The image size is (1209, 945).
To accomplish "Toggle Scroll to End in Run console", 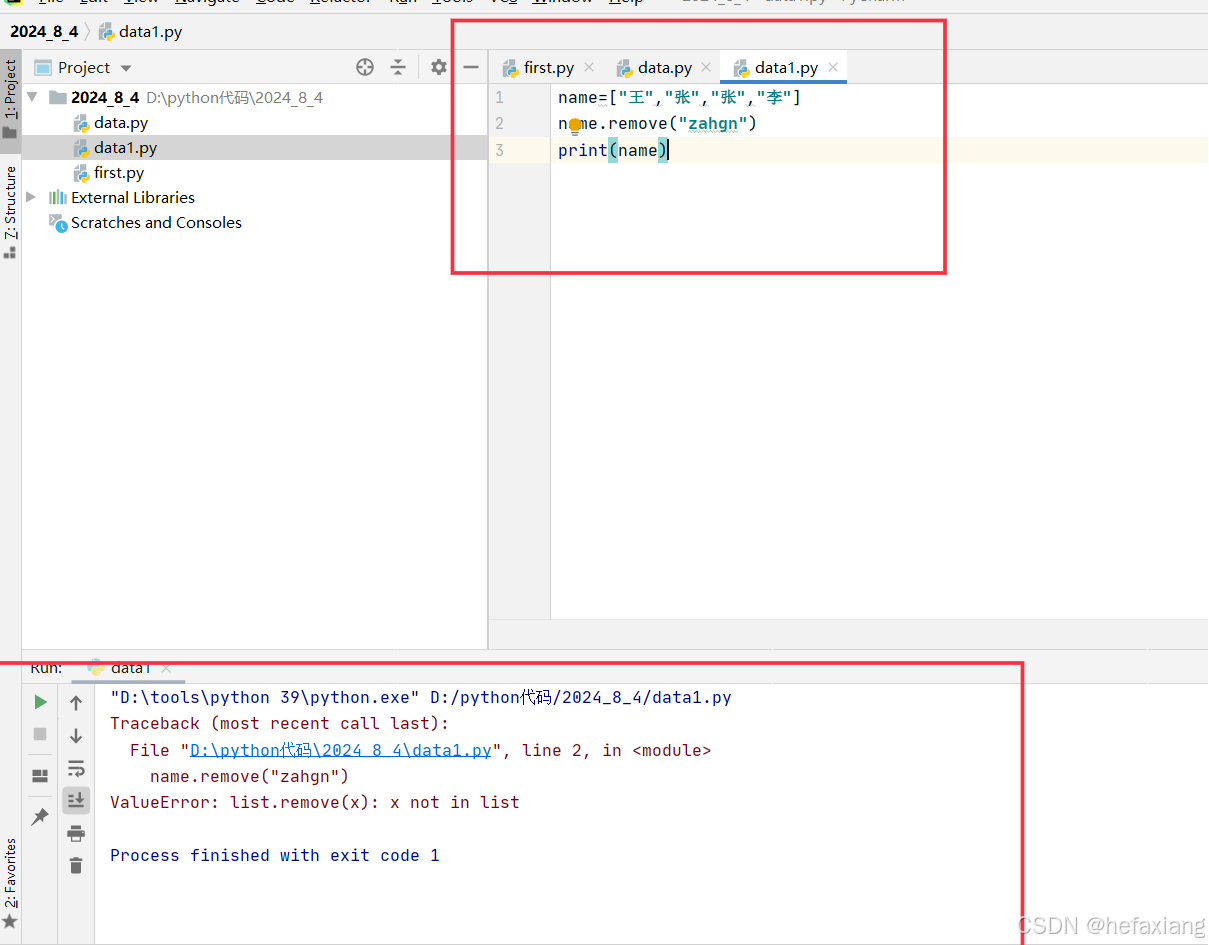I will [x=76, y=800].
